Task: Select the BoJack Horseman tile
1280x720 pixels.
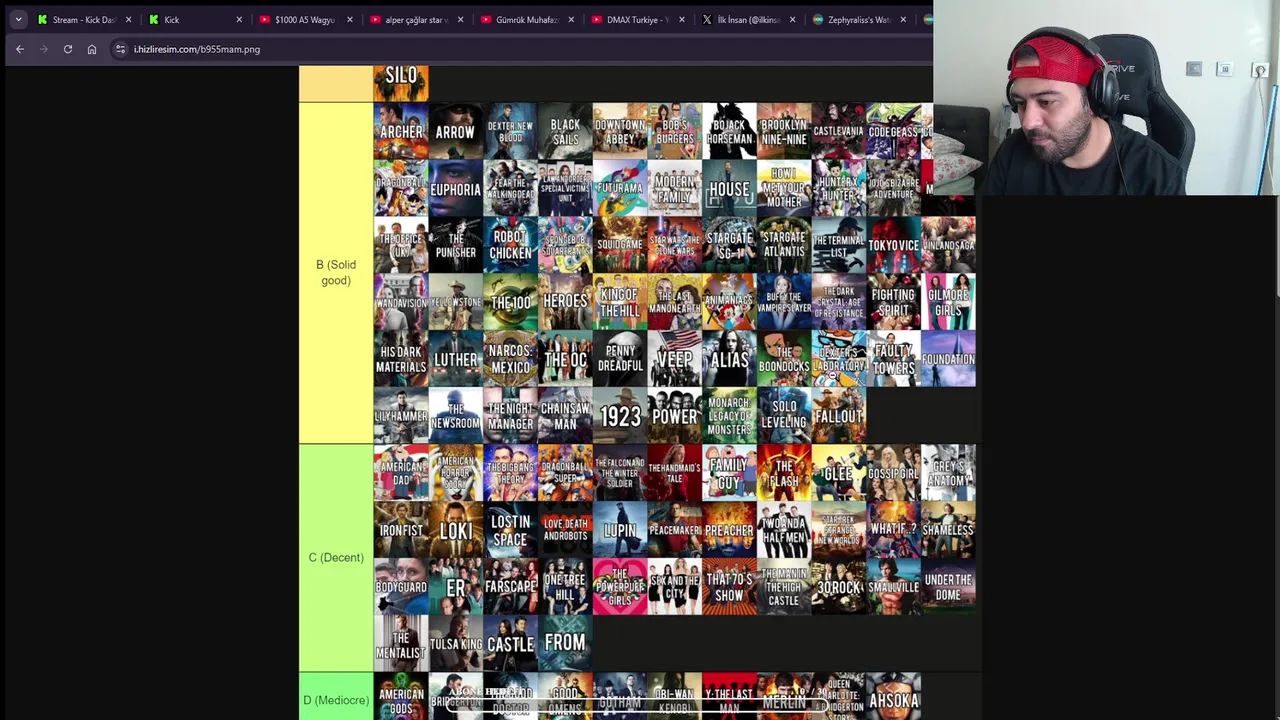Action: tap(729, 131)
